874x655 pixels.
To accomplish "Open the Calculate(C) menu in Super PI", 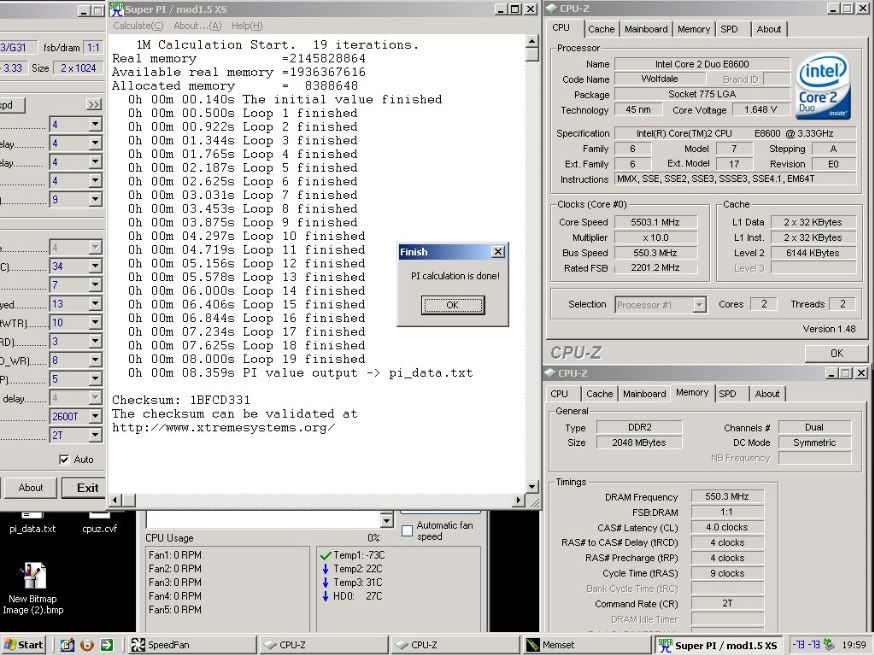I will click(138, 26).
